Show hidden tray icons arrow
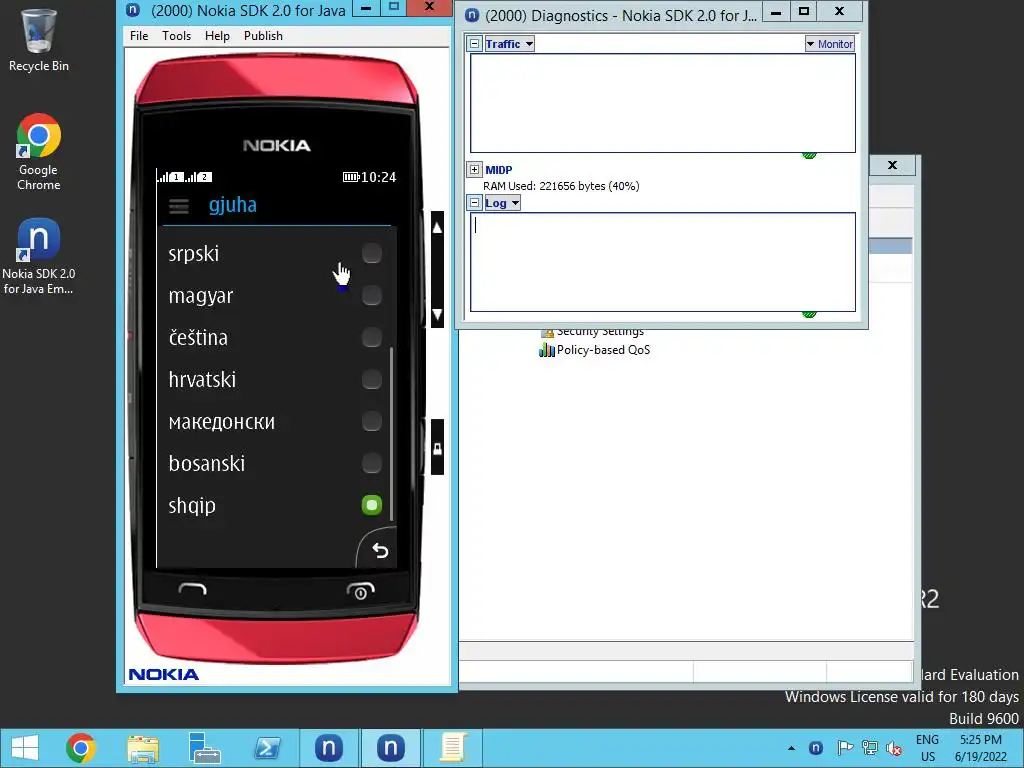 coord(792,748)
